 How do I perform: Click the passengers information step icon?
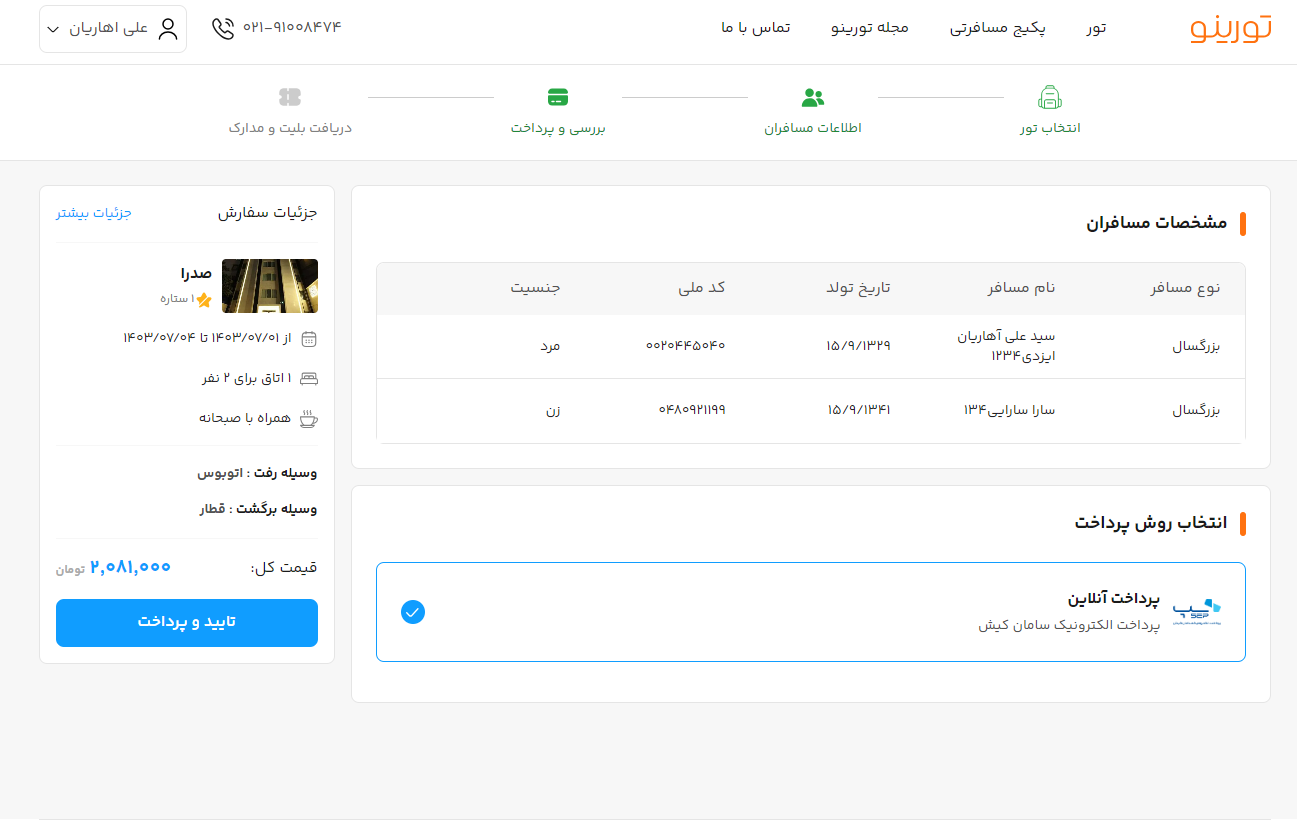pos(813,98)
